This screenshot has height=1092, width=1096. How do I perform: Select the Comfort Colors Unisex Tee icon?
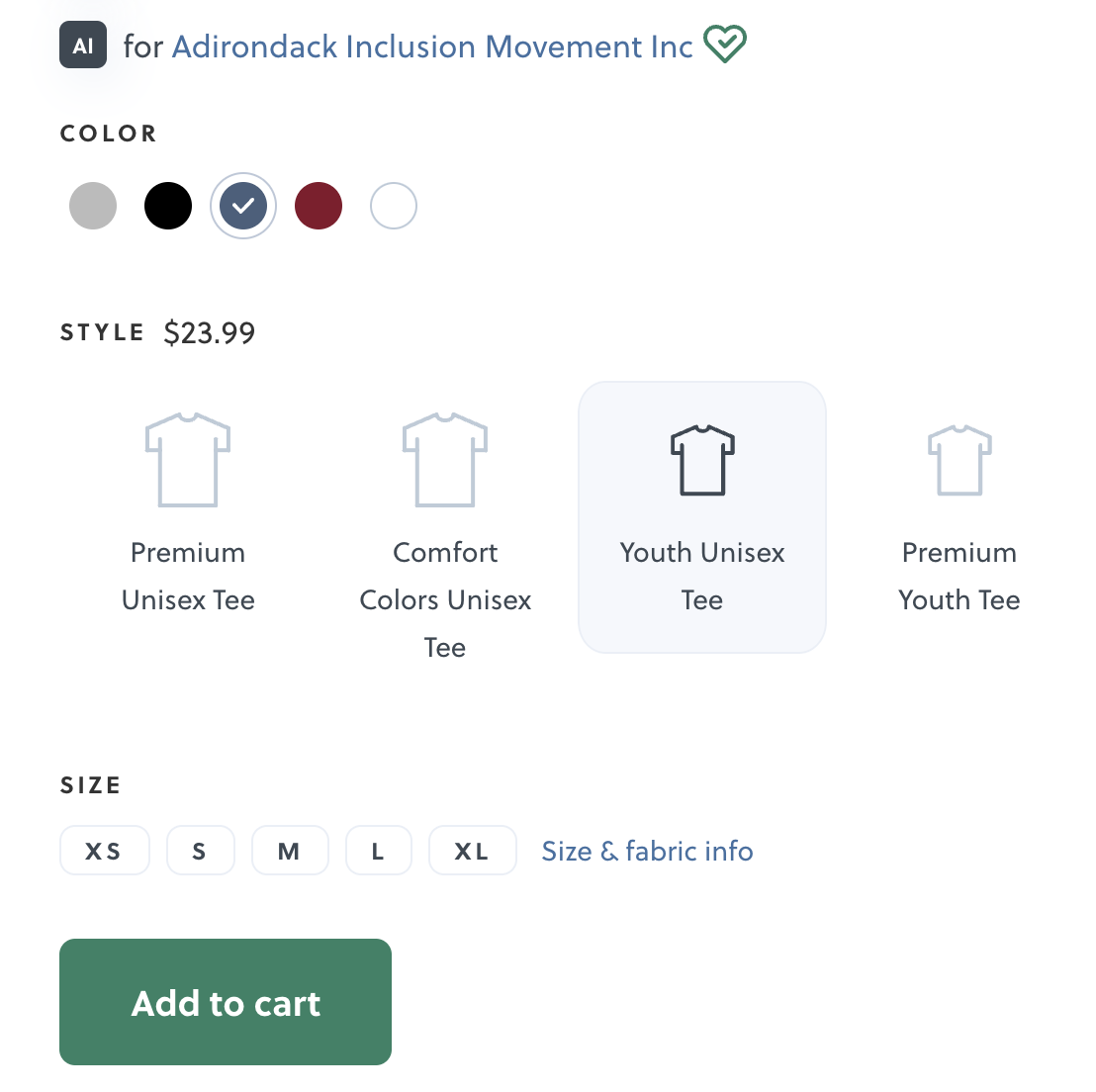pyautogui.click(x=445, y=460)
